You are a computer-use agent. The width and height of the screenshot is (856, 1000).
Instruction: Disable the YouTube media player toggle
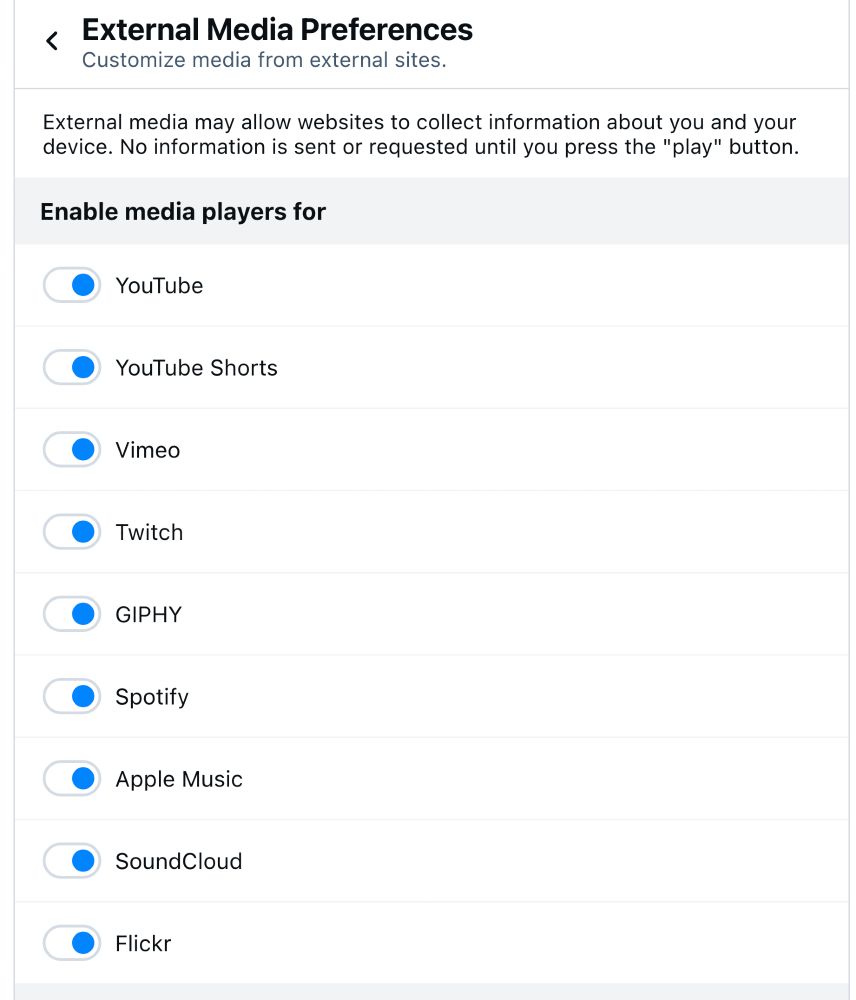(71, 285)
